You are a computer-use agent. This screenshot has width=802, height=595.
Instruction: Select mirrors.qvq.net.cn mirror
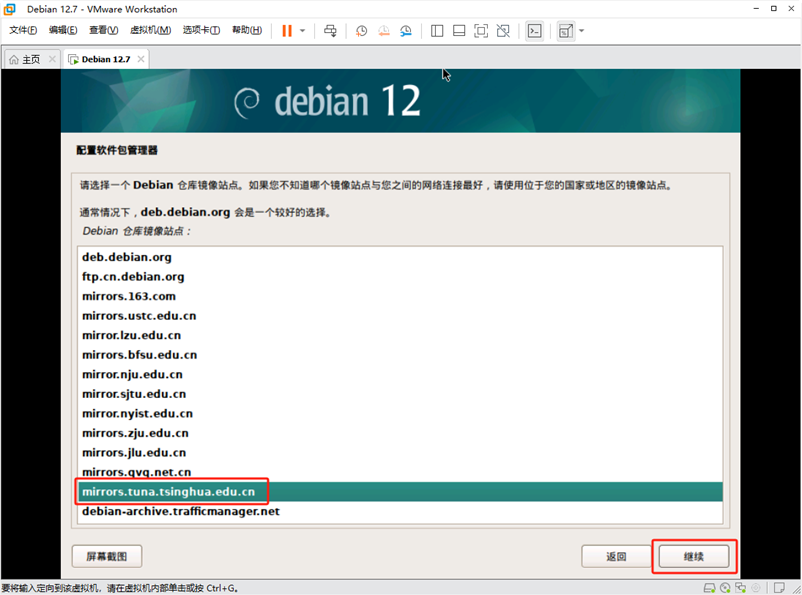click(400, 472)
